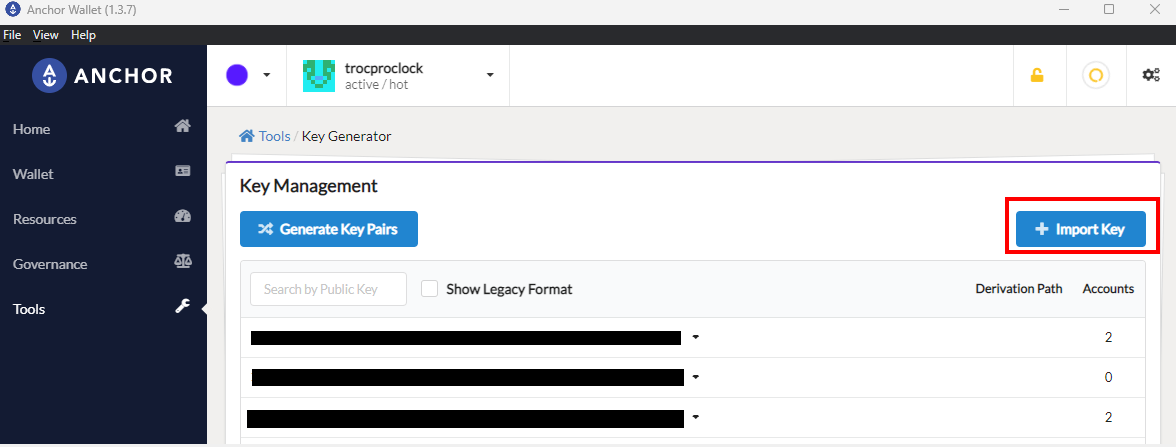Enable the Show Legacy Format checkbox
1176x447 pixels.
click(x=429, y=289)
